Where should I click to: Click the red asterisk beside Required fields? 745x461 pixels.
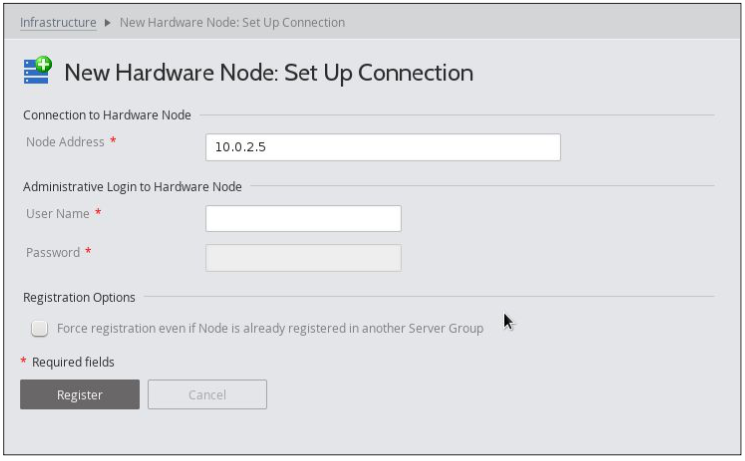click(x=23, y=361)
